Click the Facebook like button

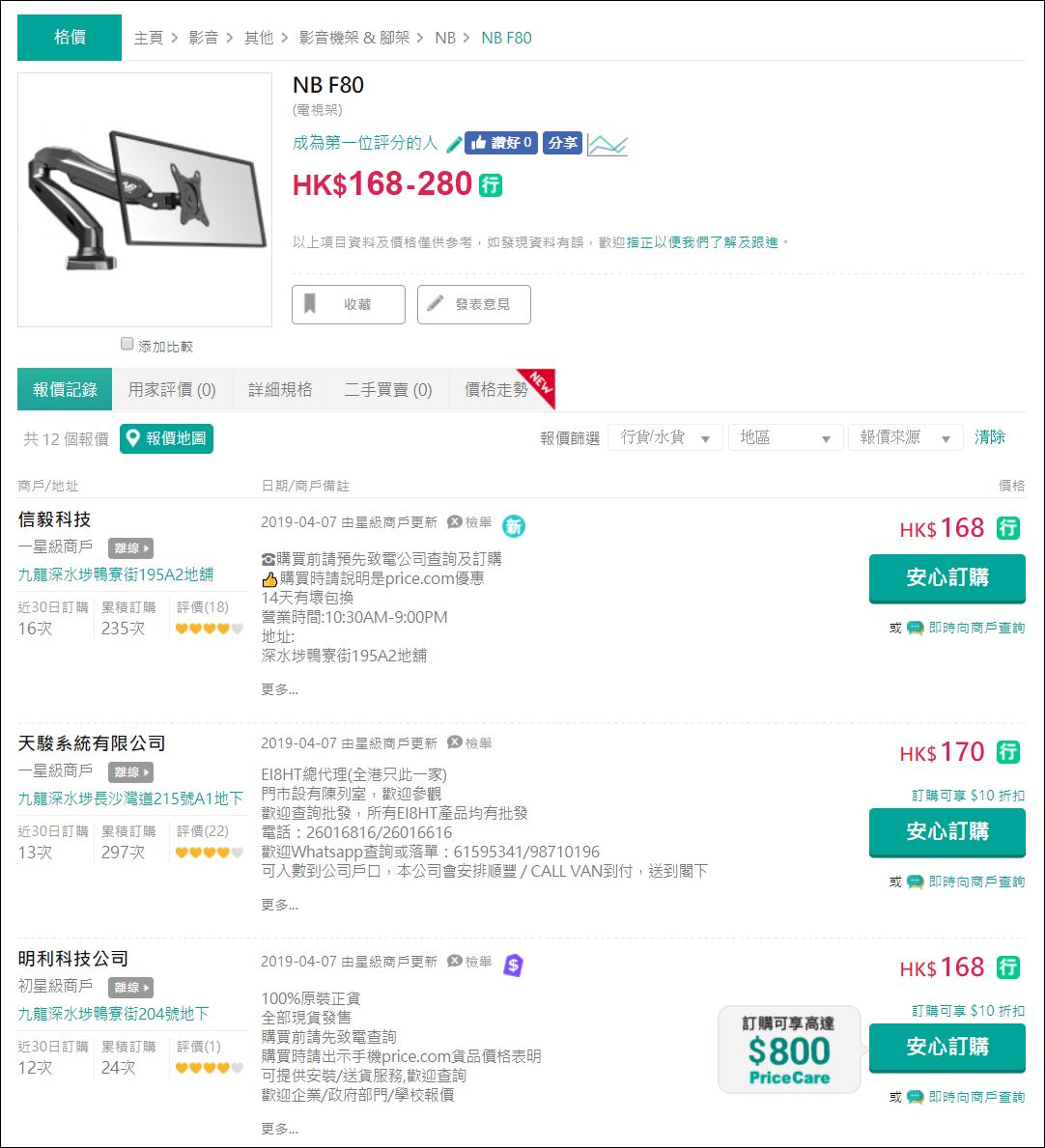500,143
